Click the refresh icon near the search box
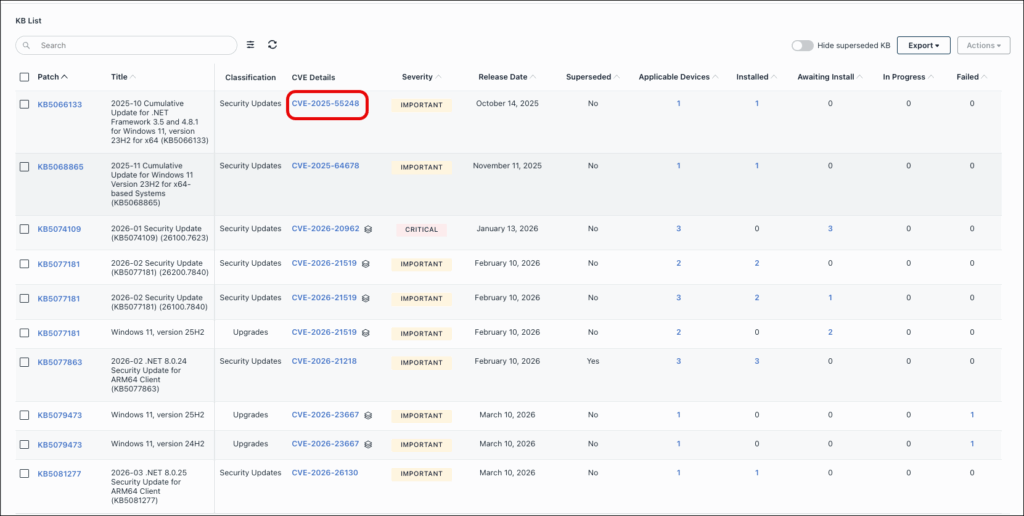1024x516 pixels. tap(272, 45)
